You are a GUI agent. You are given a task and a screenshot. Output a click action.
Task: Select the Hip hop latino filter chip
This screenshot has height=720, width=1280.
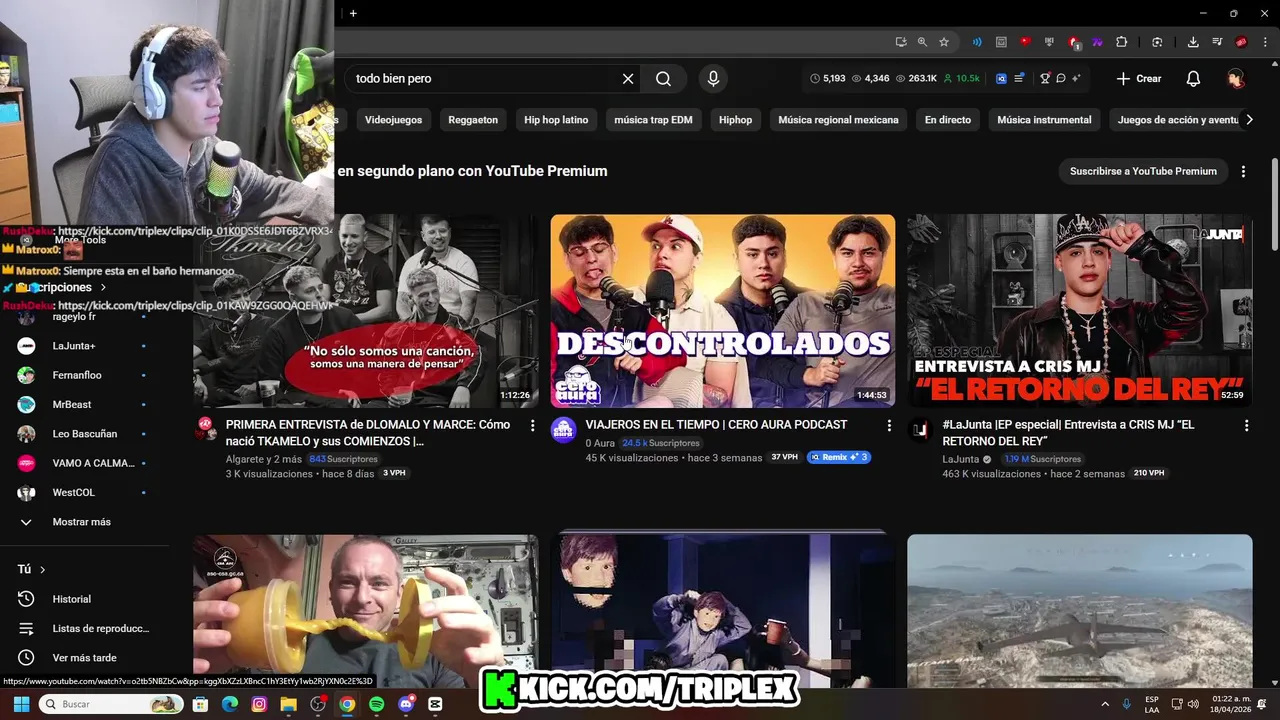click(556, 120)
